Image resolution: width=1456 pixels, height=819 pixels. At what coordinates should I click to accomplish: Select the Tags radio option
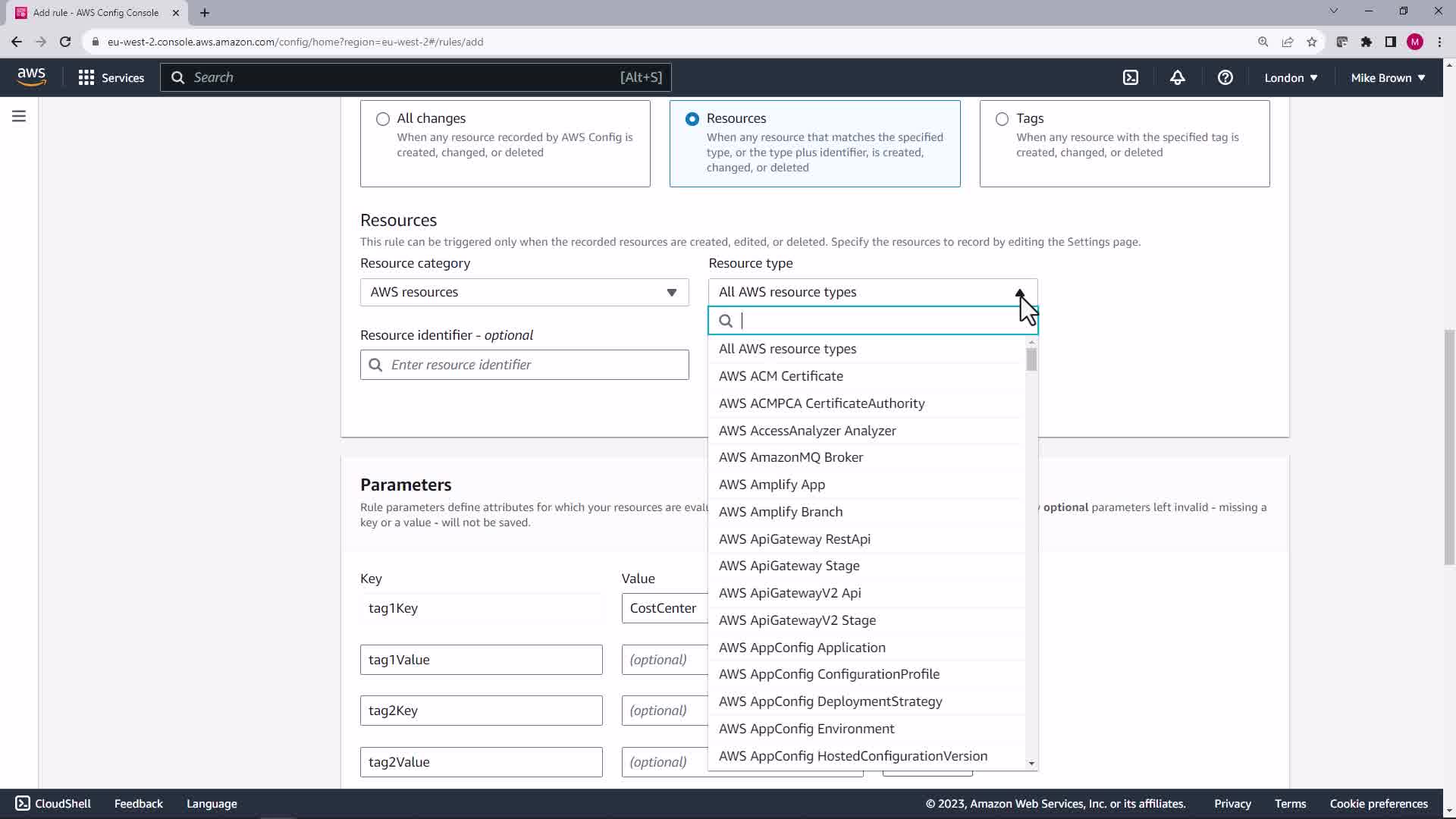(x=1002, y=119)
